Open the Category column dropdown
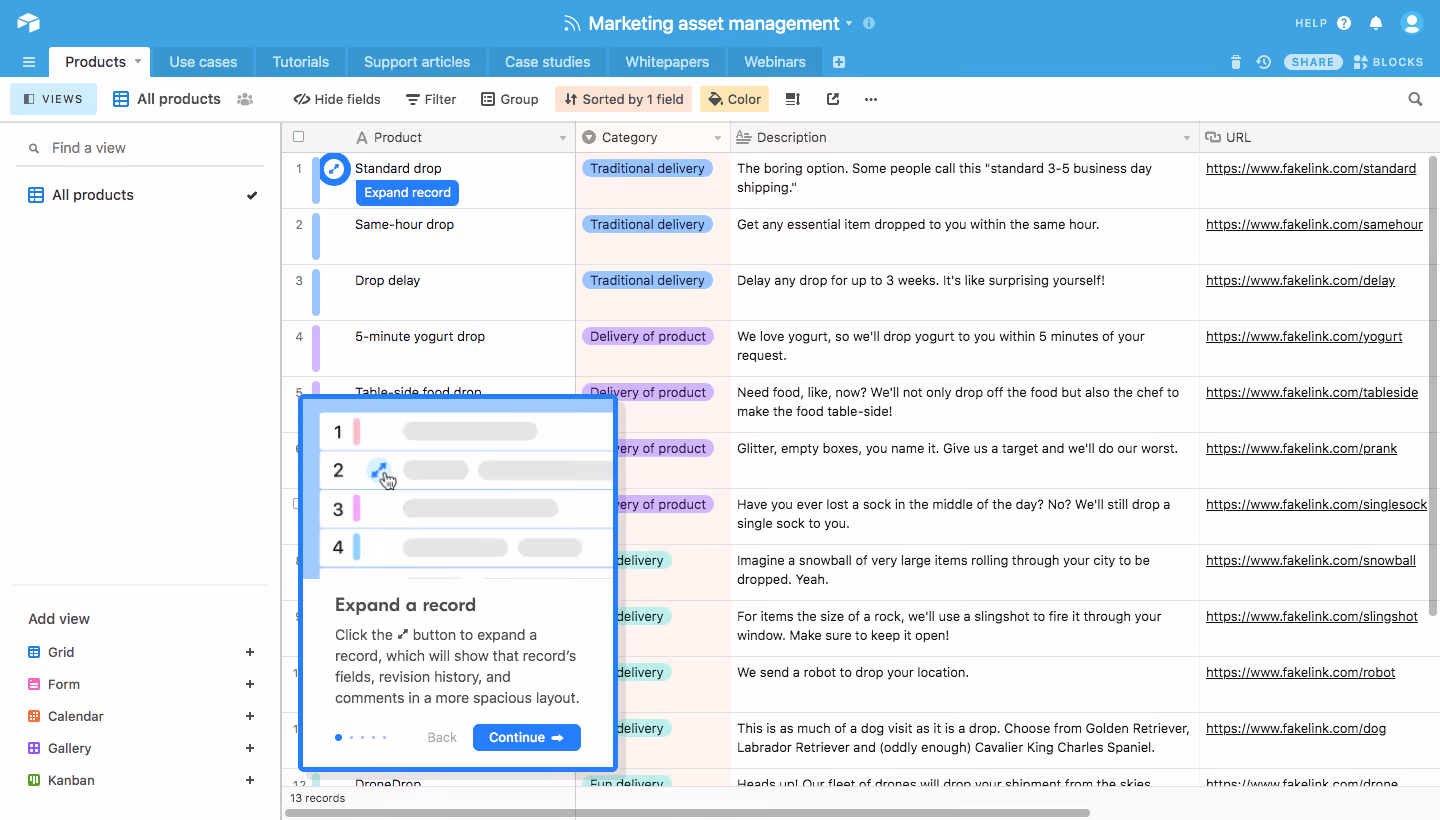Image resolution: width=1440 pixels, height=820 pixels. point(718,138)
